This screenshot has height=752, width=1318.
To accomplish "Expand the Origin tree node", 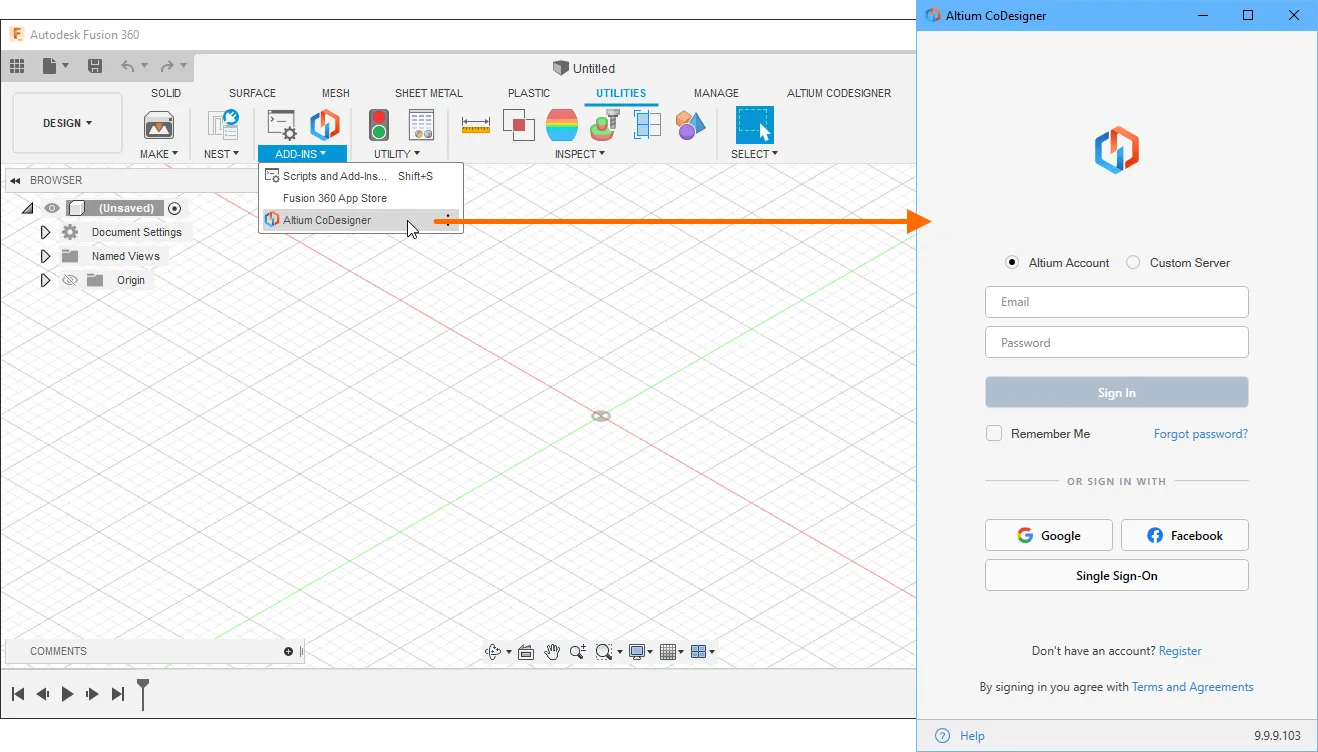I will coord(45,281).
